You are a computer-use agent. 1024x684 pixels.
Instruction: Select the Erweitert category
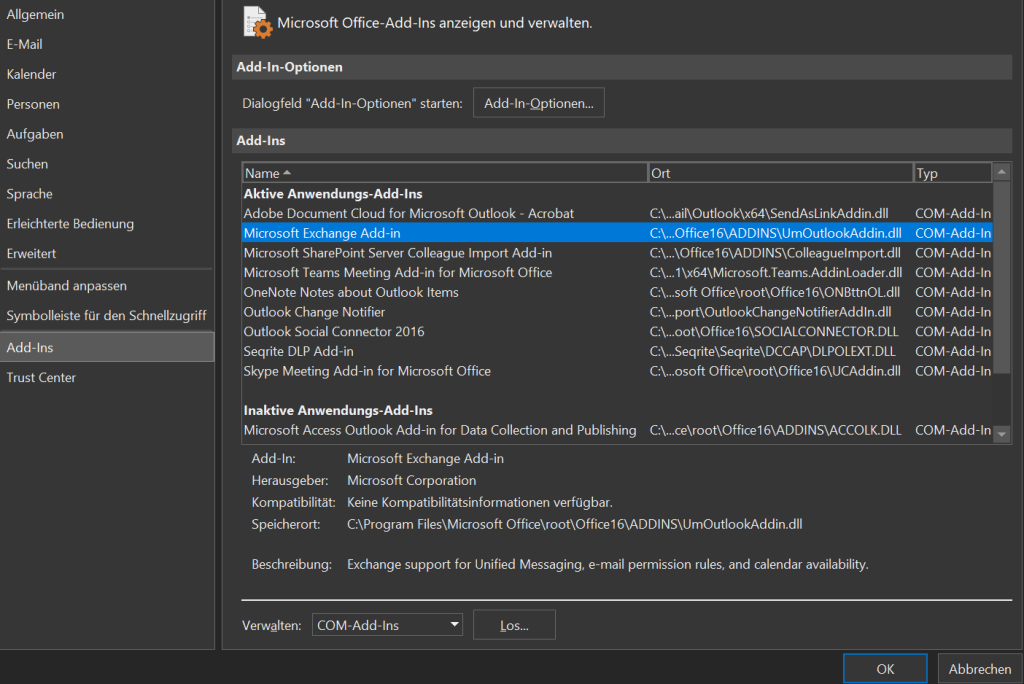[x=31, y=253]
